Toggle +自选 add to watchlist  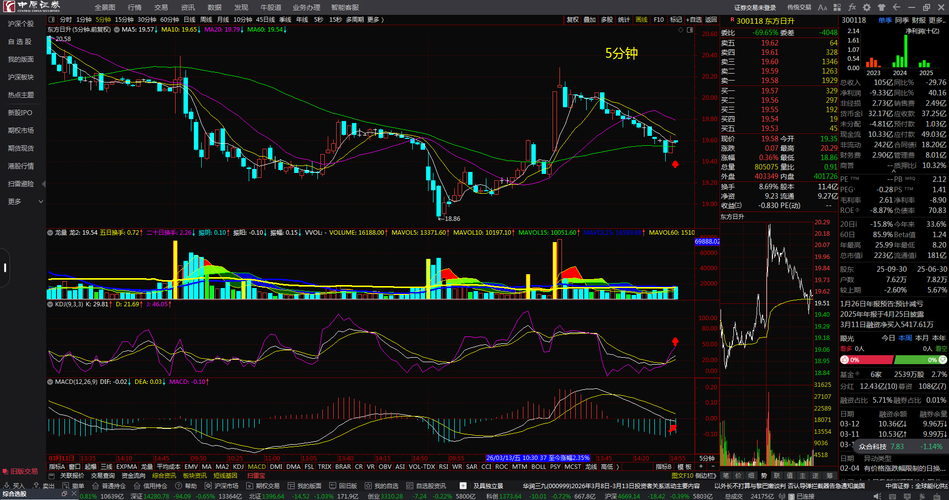(x=694, y=20)
